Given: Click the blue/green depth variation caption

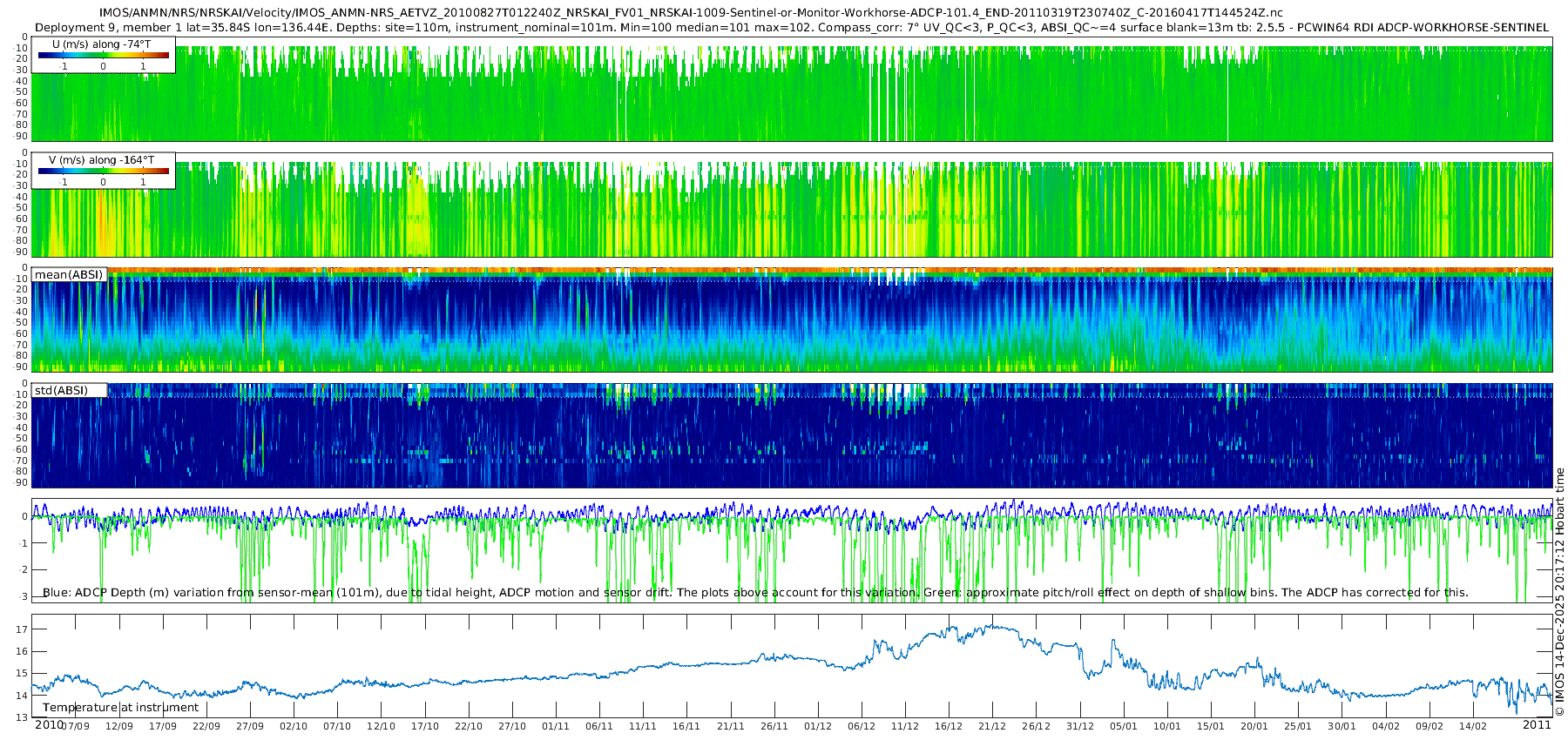Looking at the screenshot, I should (755, 592).
